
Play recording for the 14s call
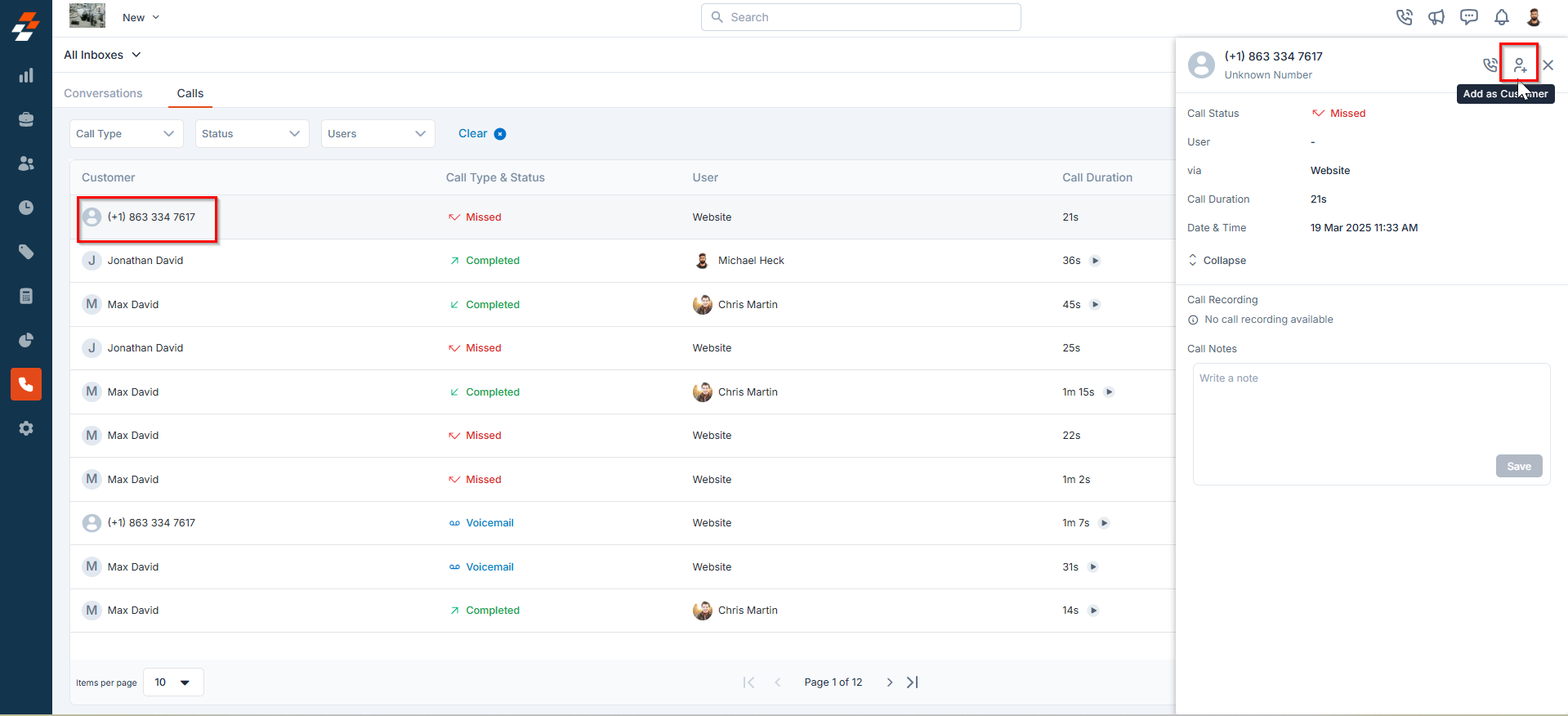coord(1093,611)
